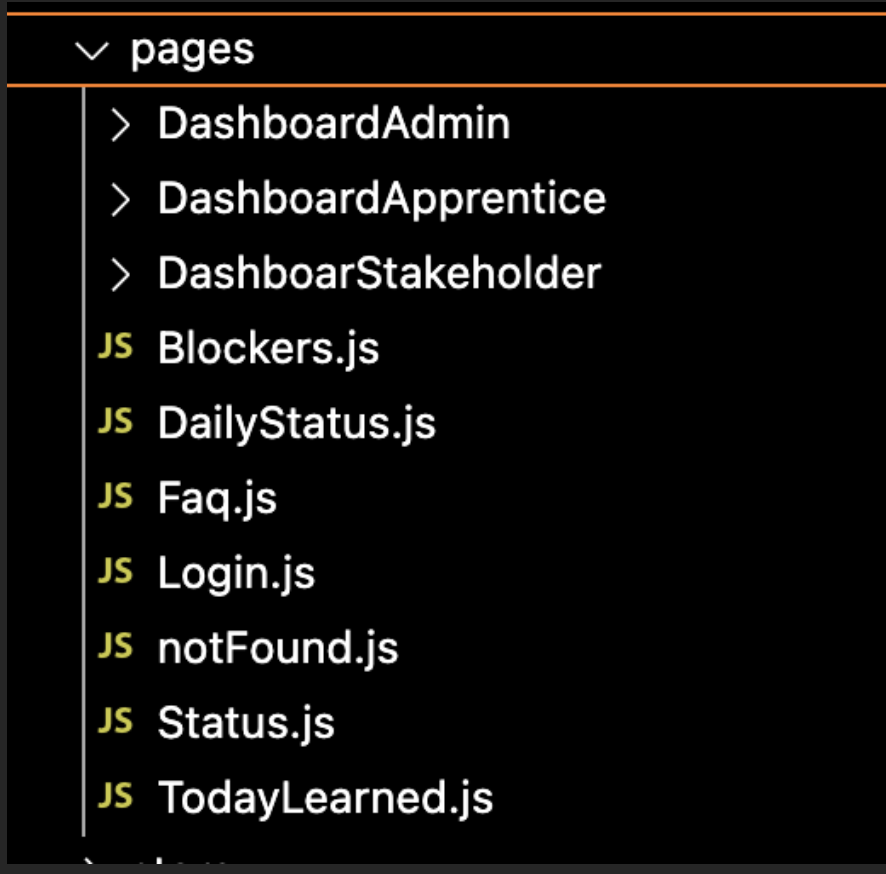The height and width of the screenshot is (874, 886).
Task: Collapse the pages folder using its chevron
Action: [x=93, y=50]
